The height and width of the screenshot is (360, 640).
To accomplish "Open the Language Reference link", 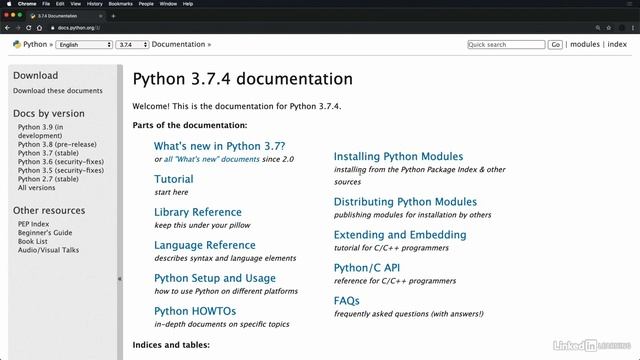I will click(205, 245).
